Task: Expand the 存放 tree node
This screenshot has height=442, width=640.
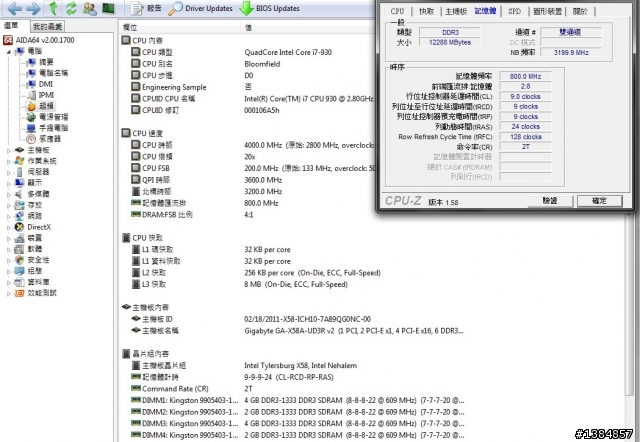Action: click(9, 205)
